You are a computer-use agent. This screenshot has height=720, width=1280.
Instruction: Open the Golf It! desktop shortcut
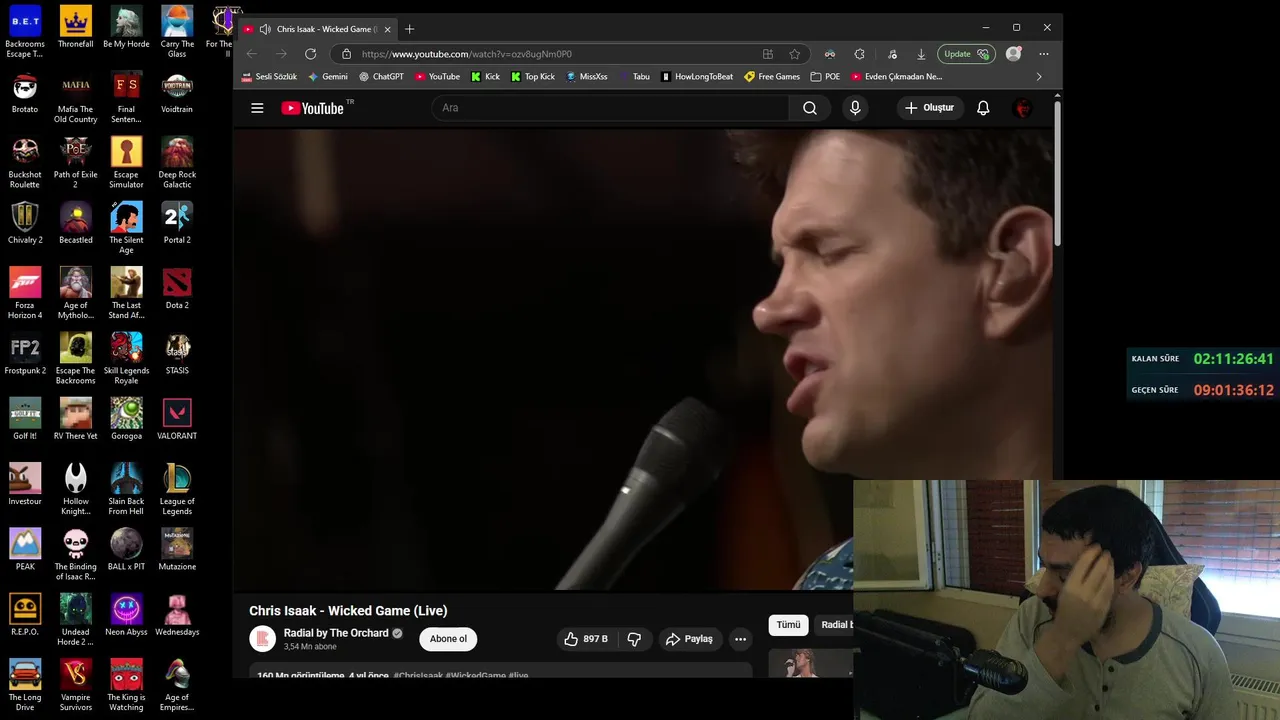click(25, 420)
